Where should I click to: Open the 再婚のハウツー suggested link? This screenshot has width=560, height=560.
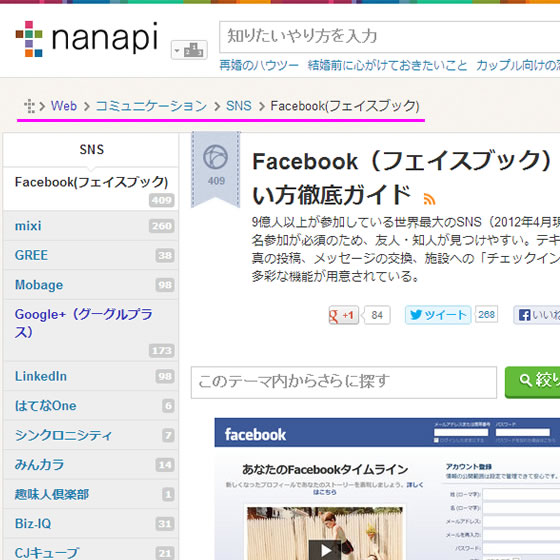click(259, 65)
